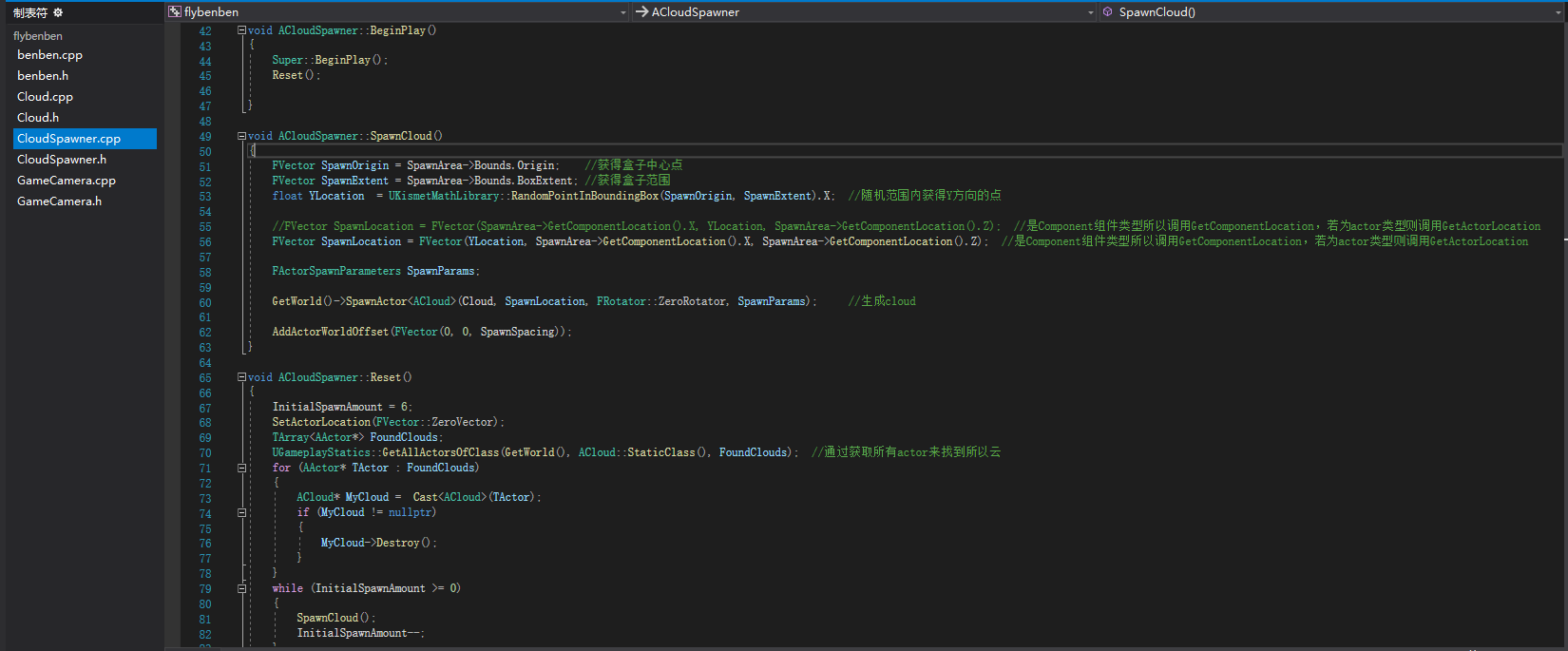The width and height of the screenshot is (1568, 651).
Task: Click line number 60 in the gutter
Action: 205,303
